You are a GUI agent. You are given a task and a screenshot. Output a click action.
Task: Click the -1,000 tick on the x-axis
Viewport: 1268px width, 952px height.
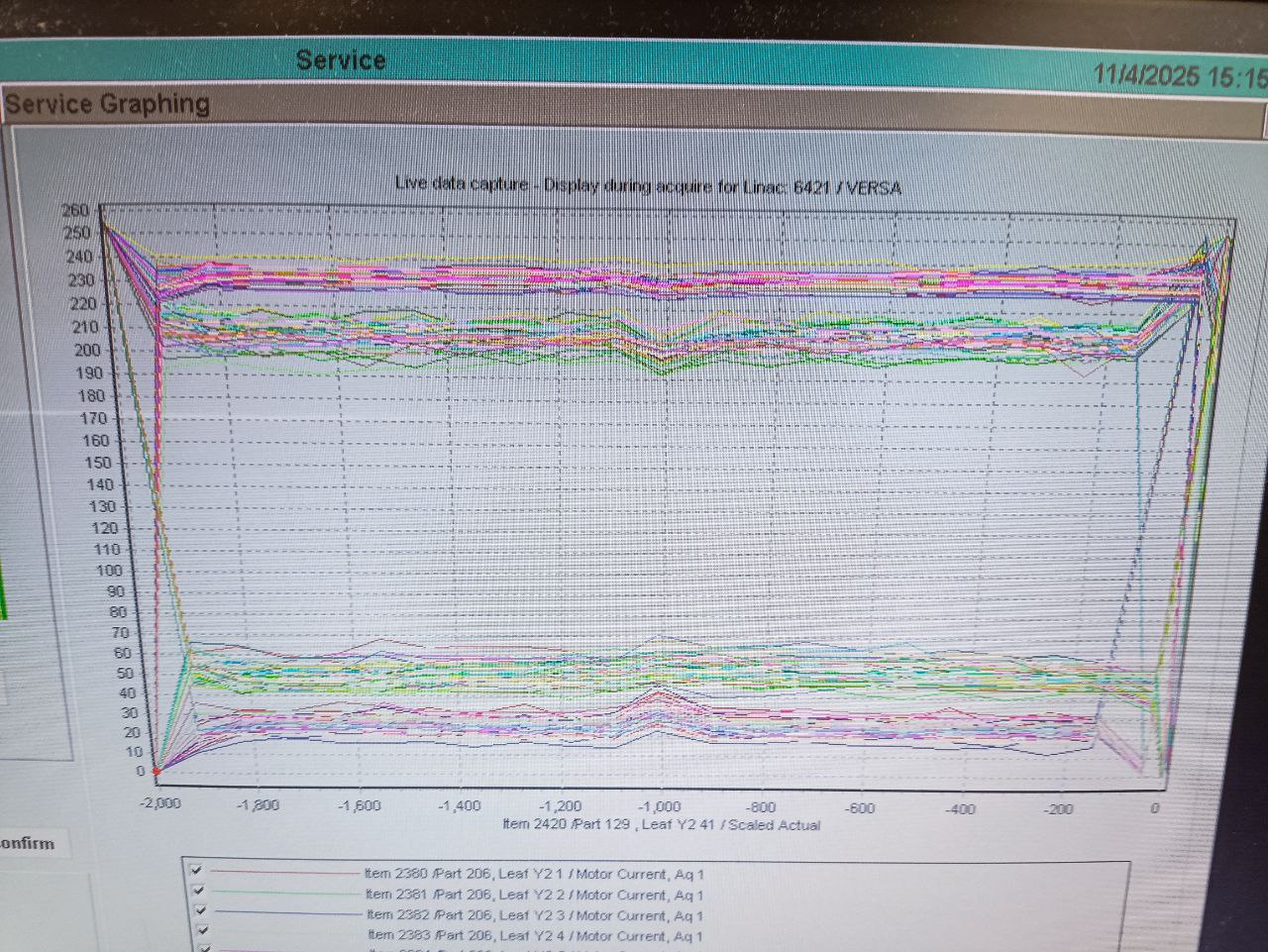pos(659,807)
